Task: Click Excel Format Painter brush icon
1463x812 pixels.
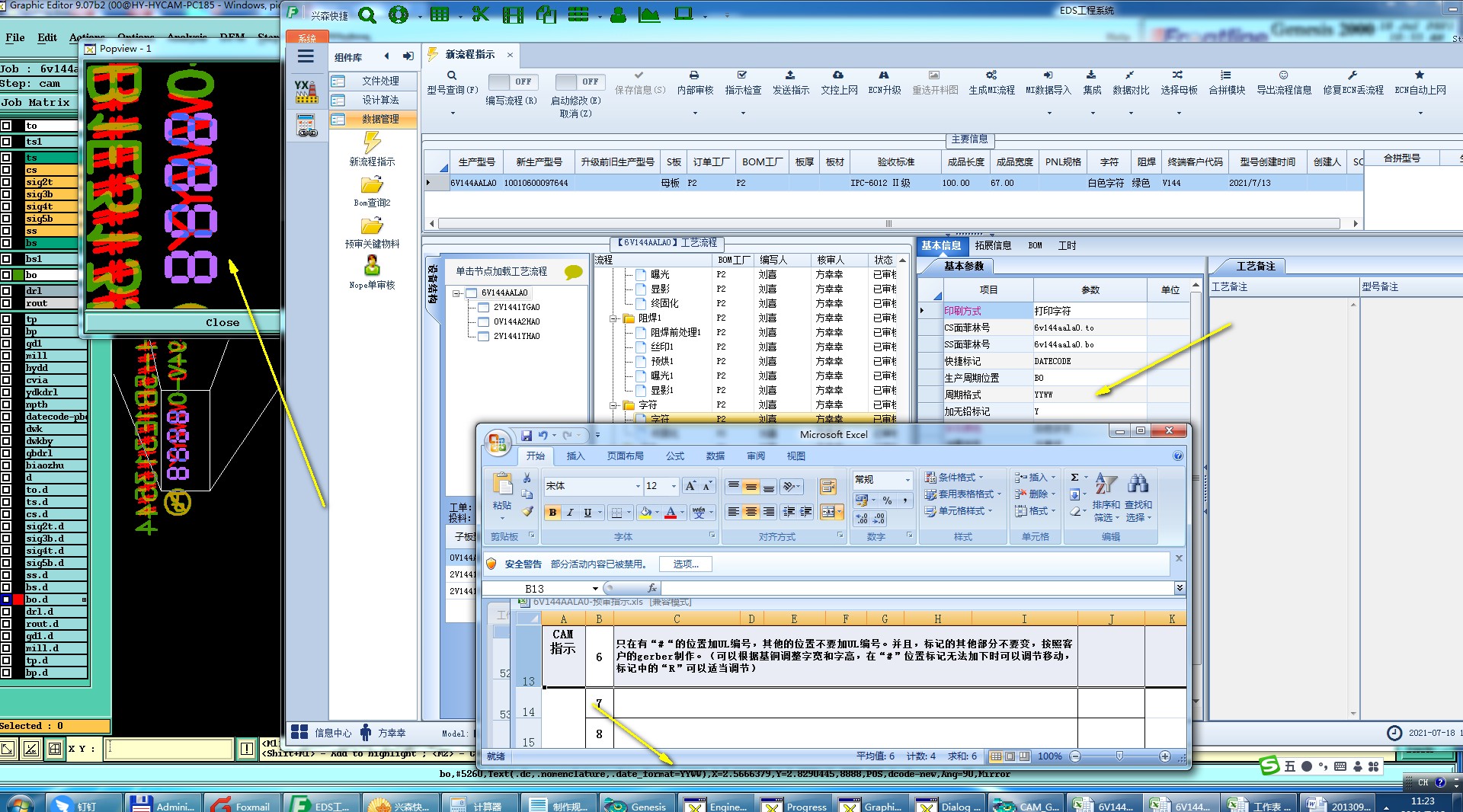Action: tap(527, 512)
